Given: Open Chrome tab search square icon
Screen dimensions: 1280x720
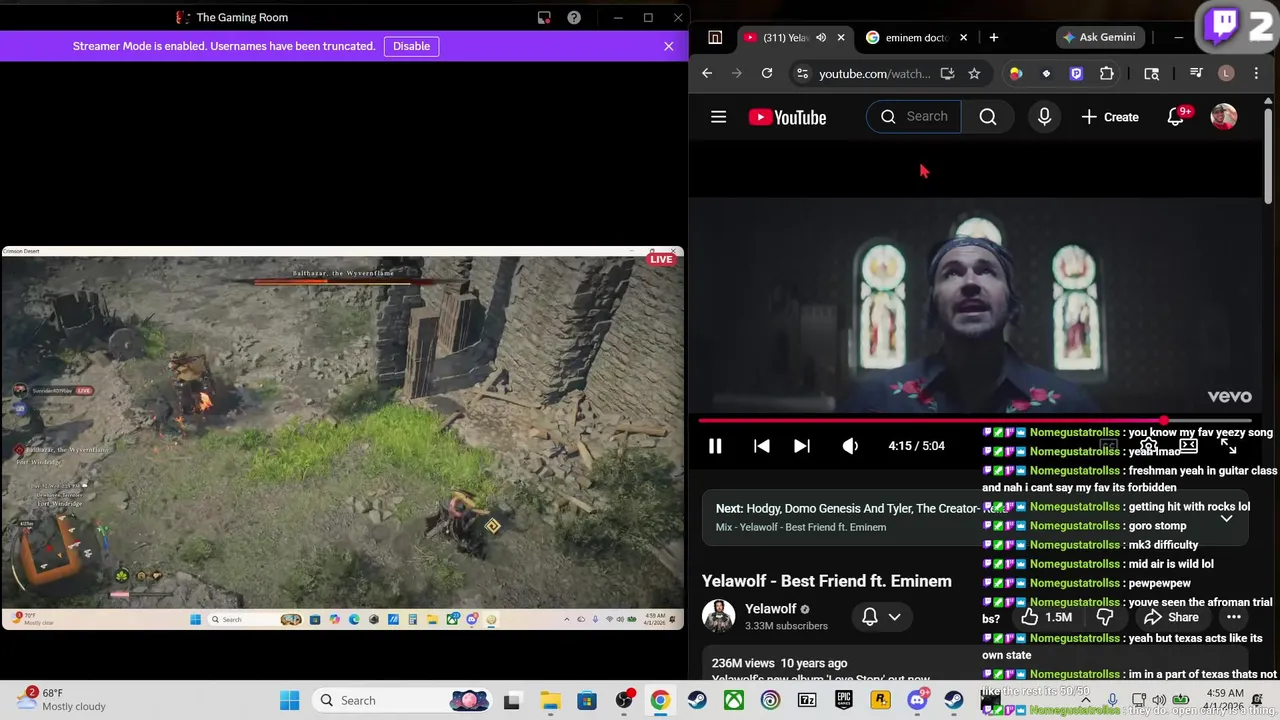Looking at the screenshot, I should [x=715, y=38].
